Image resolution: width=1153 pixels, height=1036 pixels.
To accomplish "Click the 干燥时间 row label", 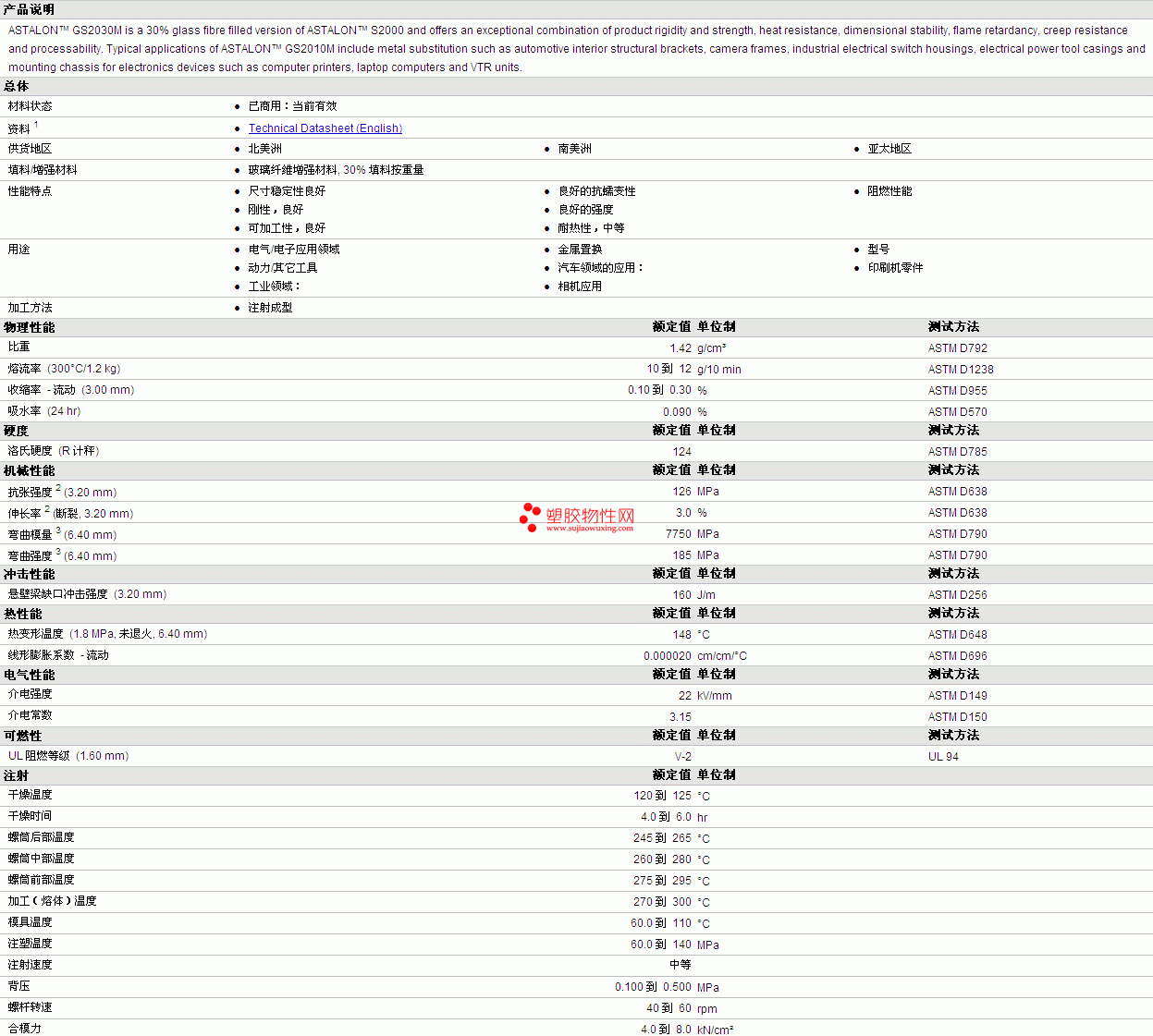I will [x=30, y=816].
